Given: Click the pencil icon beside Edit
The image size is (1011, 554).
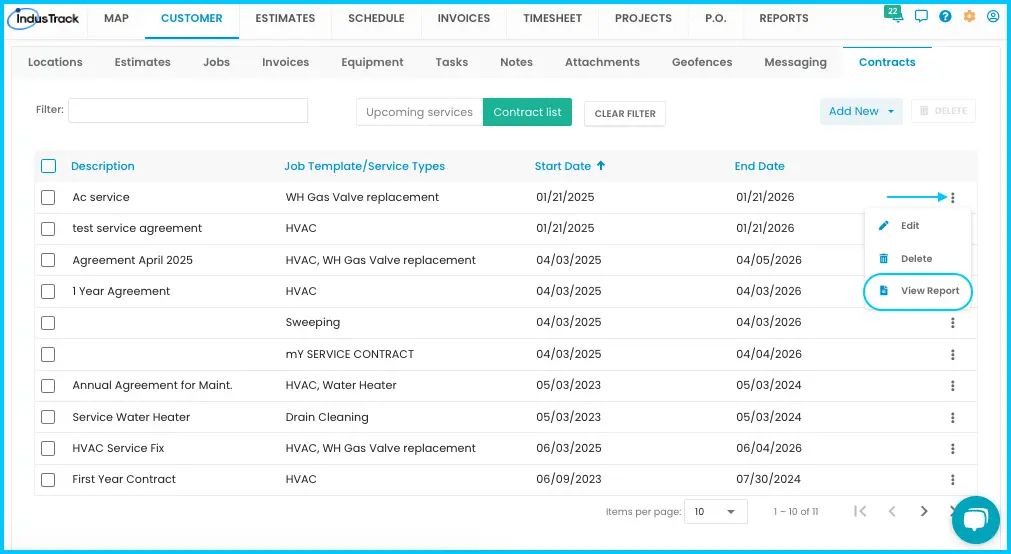Looking at the screenshot, I should [883, 226].
